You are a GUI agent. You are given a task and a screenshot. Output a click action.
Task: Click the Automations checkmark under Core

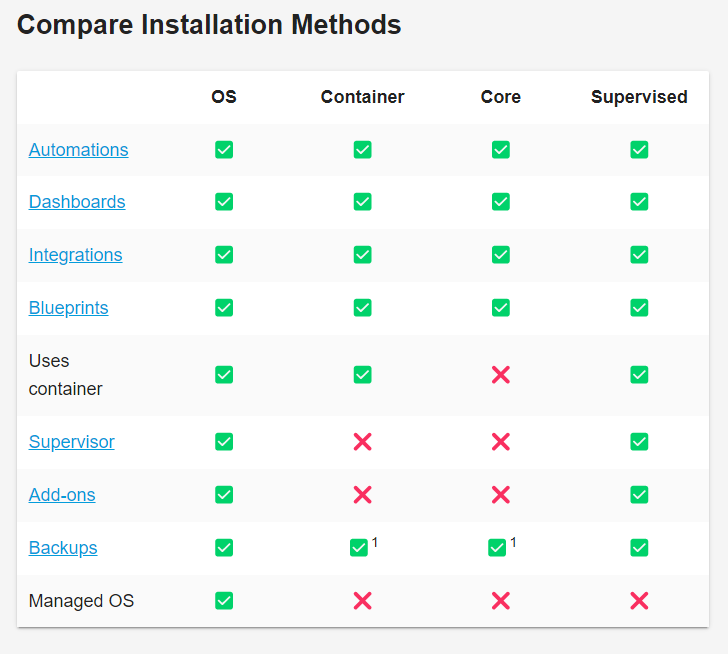(x=501, y=150)
